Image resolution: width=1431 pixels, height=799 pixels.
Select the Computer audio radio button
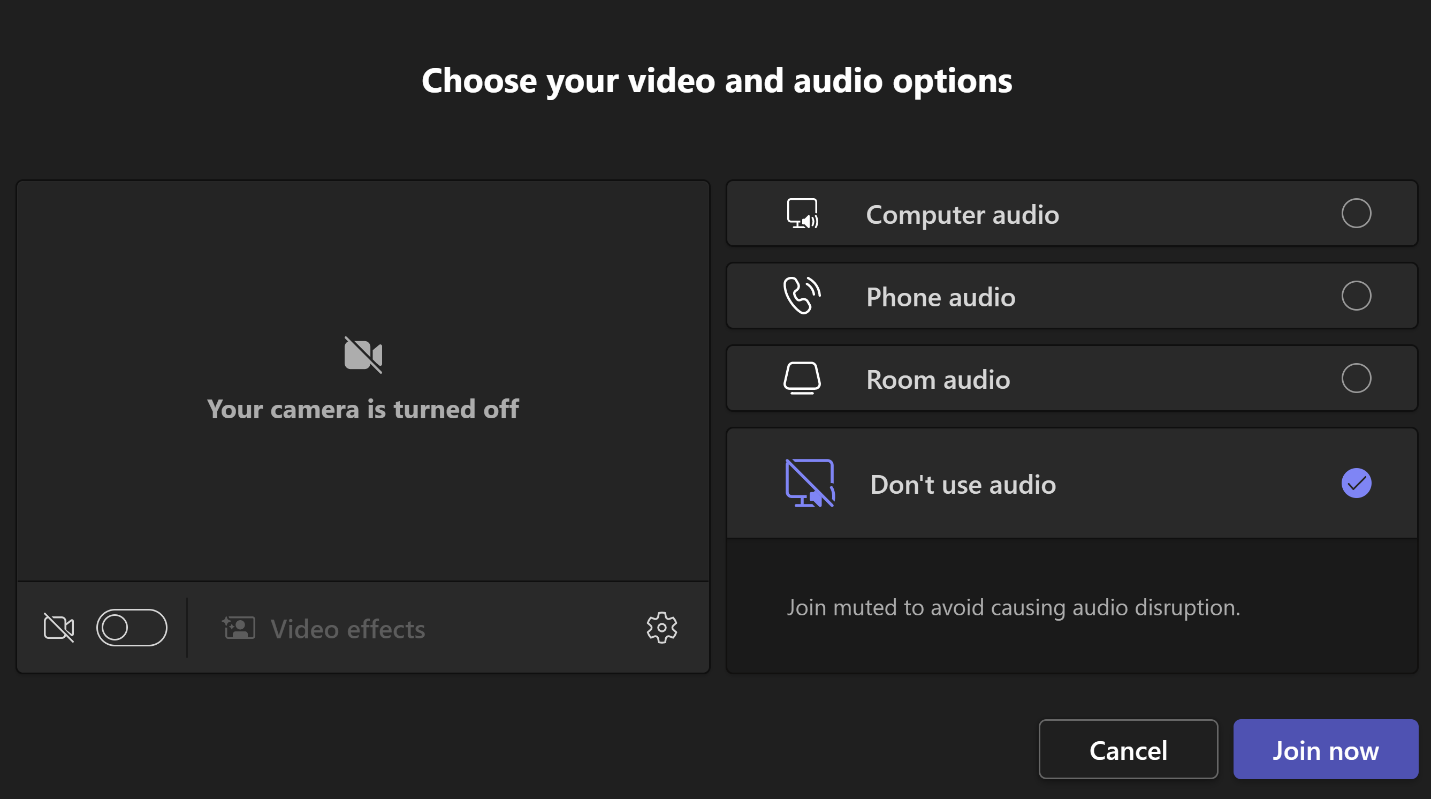[x=1356, y=214]
